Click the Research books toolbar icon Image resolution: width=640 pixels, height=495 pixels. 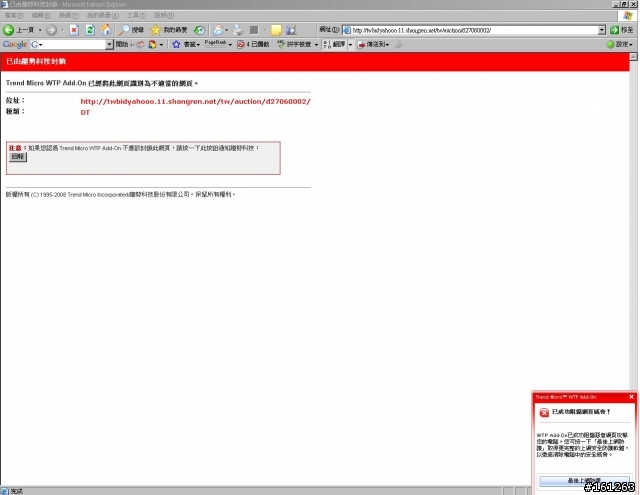click(x=291, y=30)
